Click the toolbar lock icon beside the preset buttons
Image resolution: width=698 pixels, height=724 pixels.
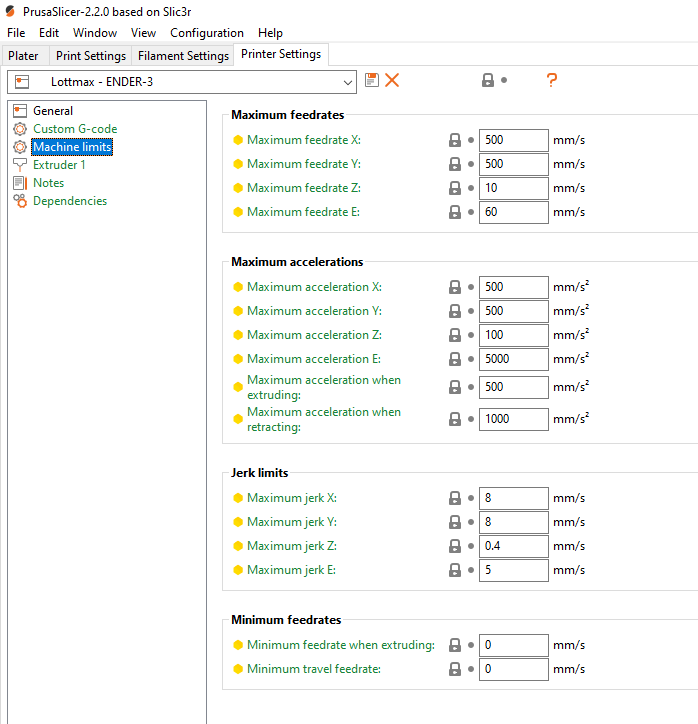click(488, 80)
